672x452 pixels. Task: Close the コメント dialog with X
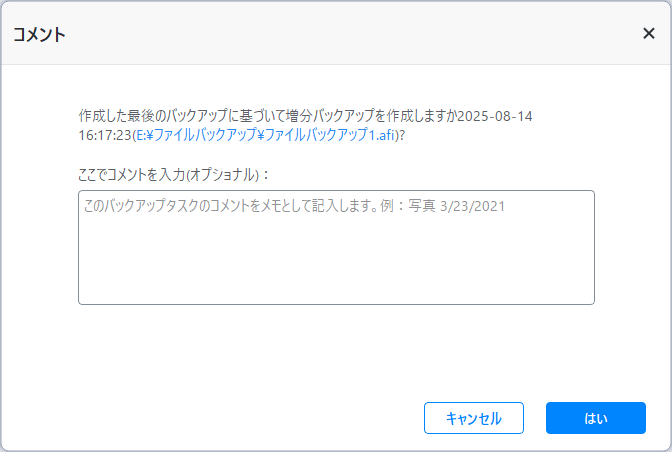click(648, 33)
